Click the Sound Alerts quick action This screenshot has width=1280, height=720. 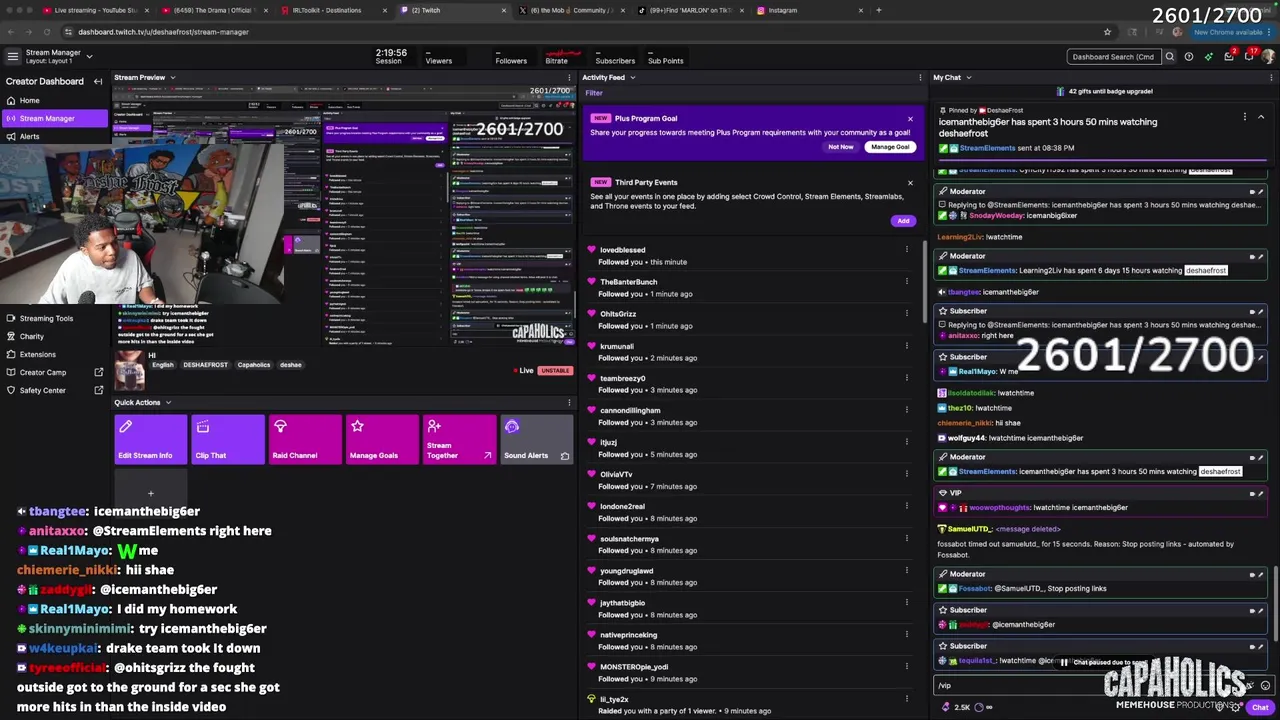click(536, 440)
